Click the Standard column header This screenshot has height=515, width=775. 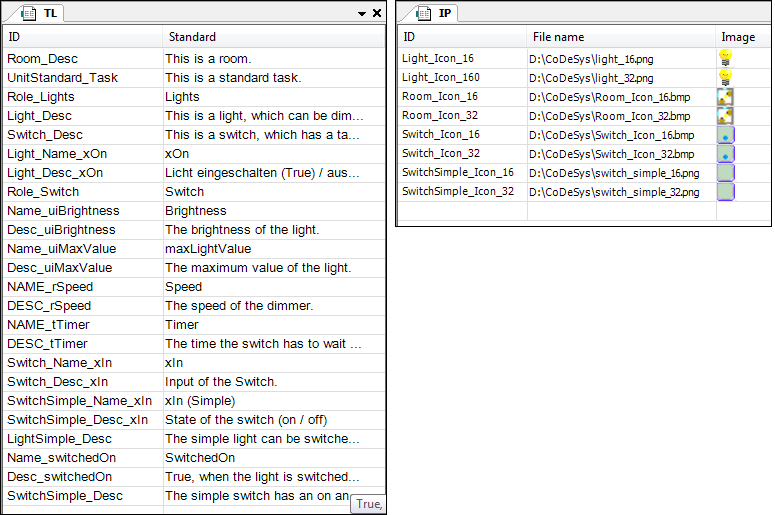pos(192,37)
